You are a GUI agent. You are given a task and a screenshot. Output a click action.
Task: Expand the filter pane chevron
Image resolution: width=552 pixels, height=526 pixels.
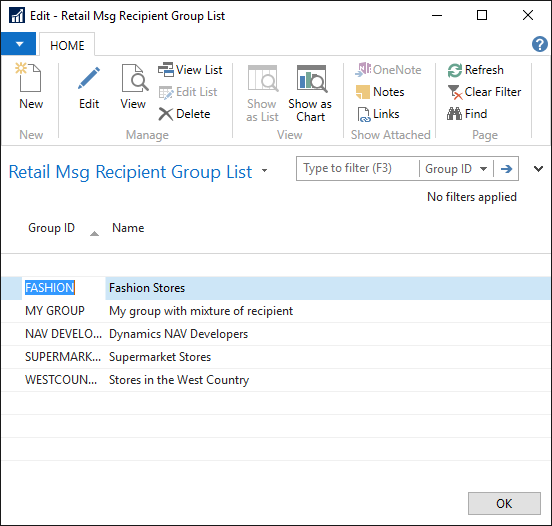[x=538, y=169]
